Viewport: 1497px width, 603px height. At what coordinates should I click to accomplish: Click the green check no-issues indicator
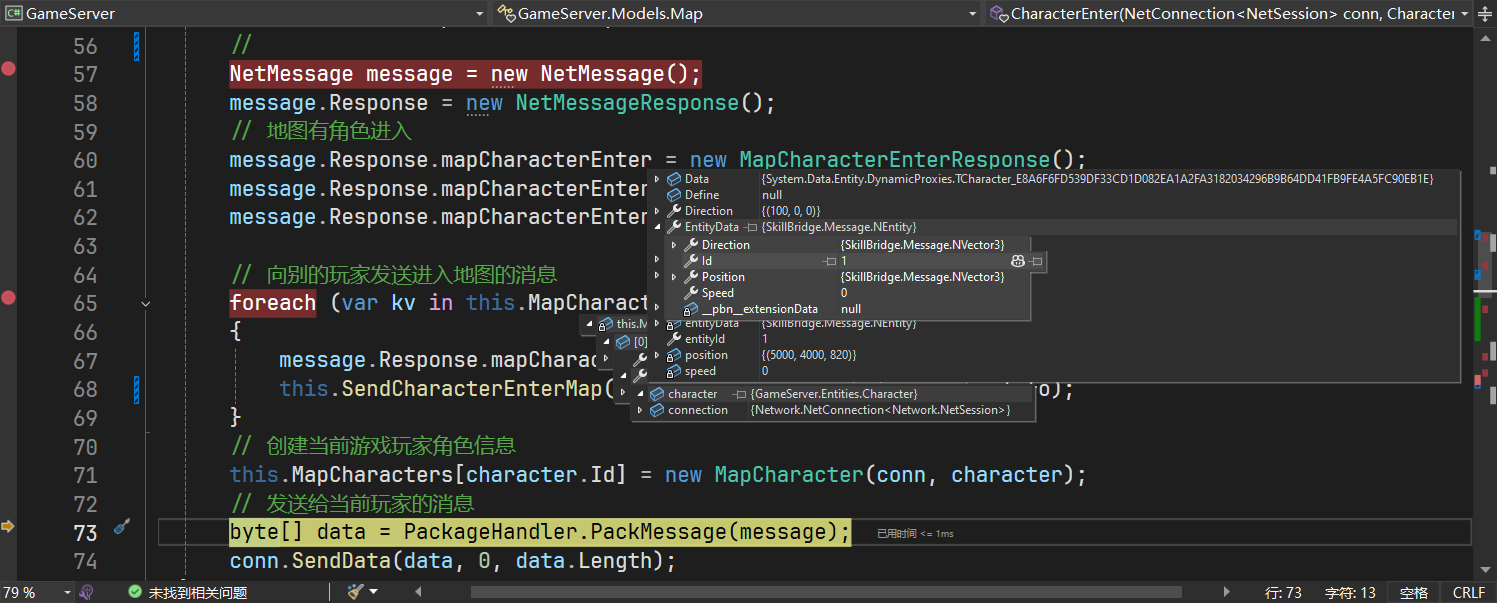135,592
